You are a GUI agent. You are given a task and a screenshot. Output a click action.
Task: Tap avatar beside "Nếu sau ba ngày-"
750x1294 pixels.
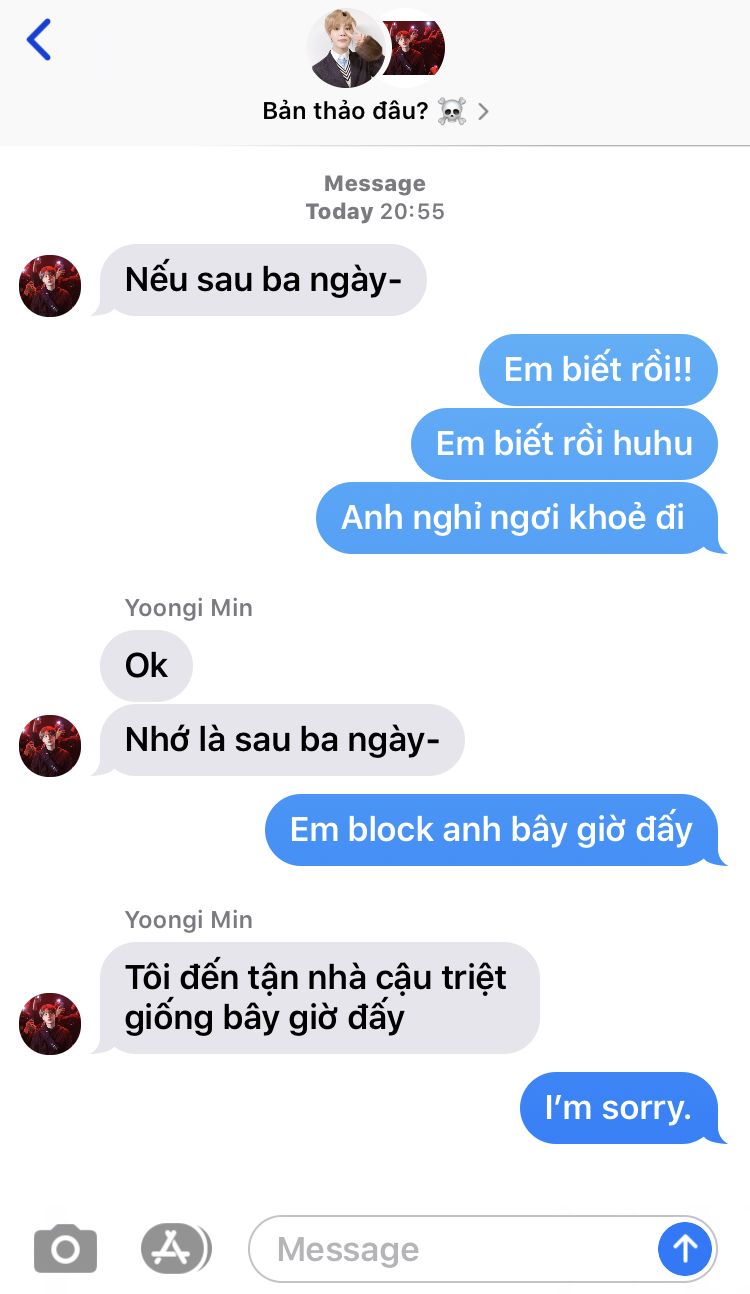(x=50, y=285)
